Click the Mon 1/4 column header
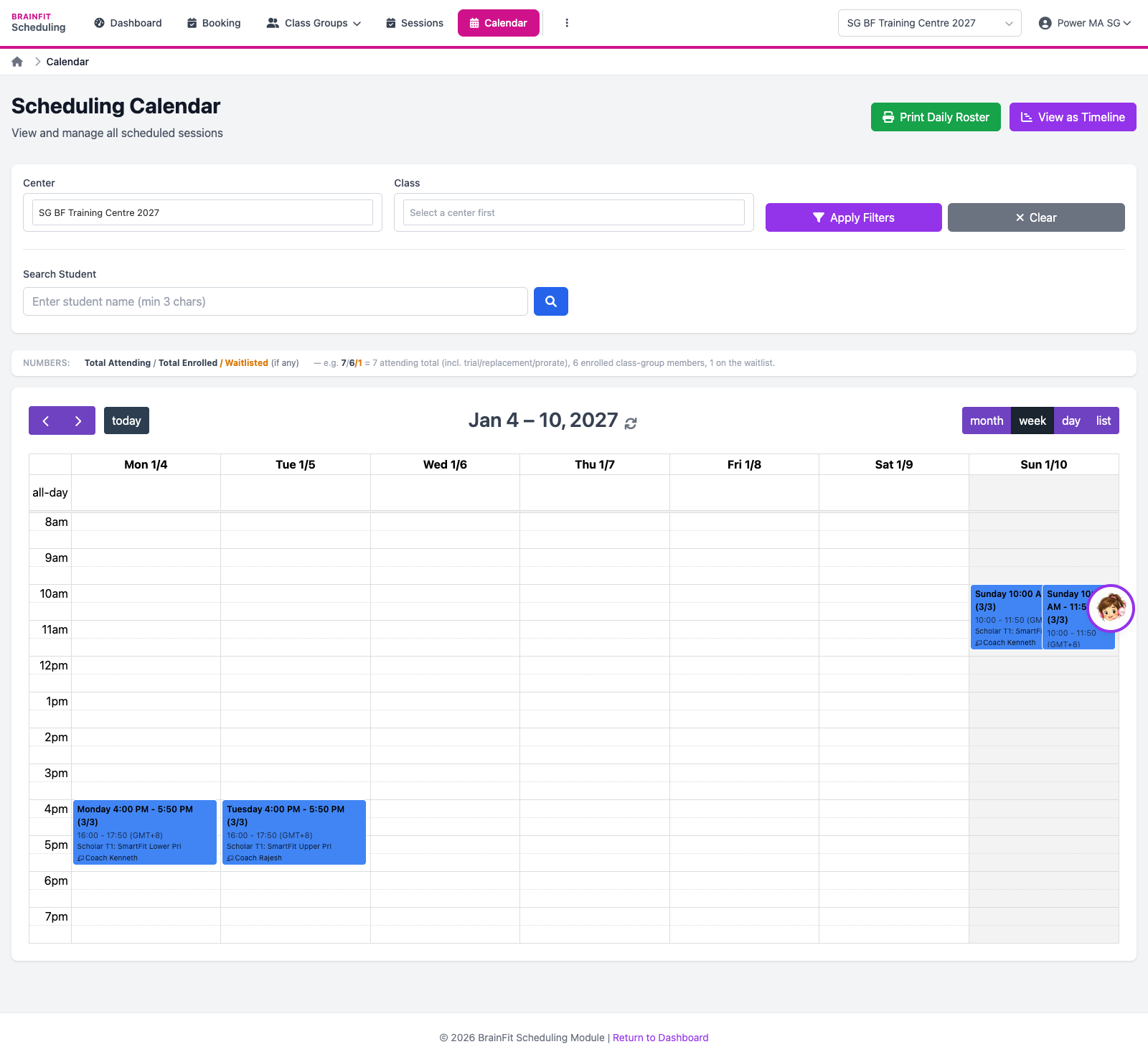1148x1062 pixels. pos(146,464)
